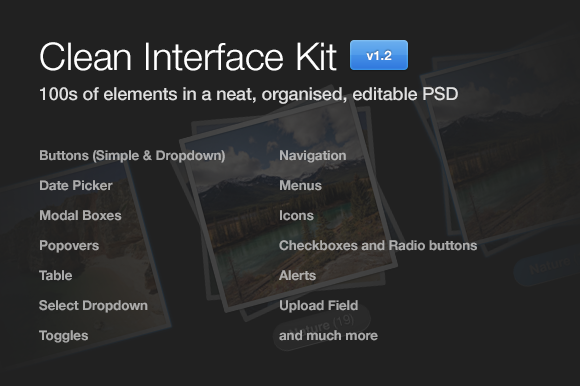580x386 pixels.
Task: Click the 'Alerts' feature text
Action: pos(297,275)
